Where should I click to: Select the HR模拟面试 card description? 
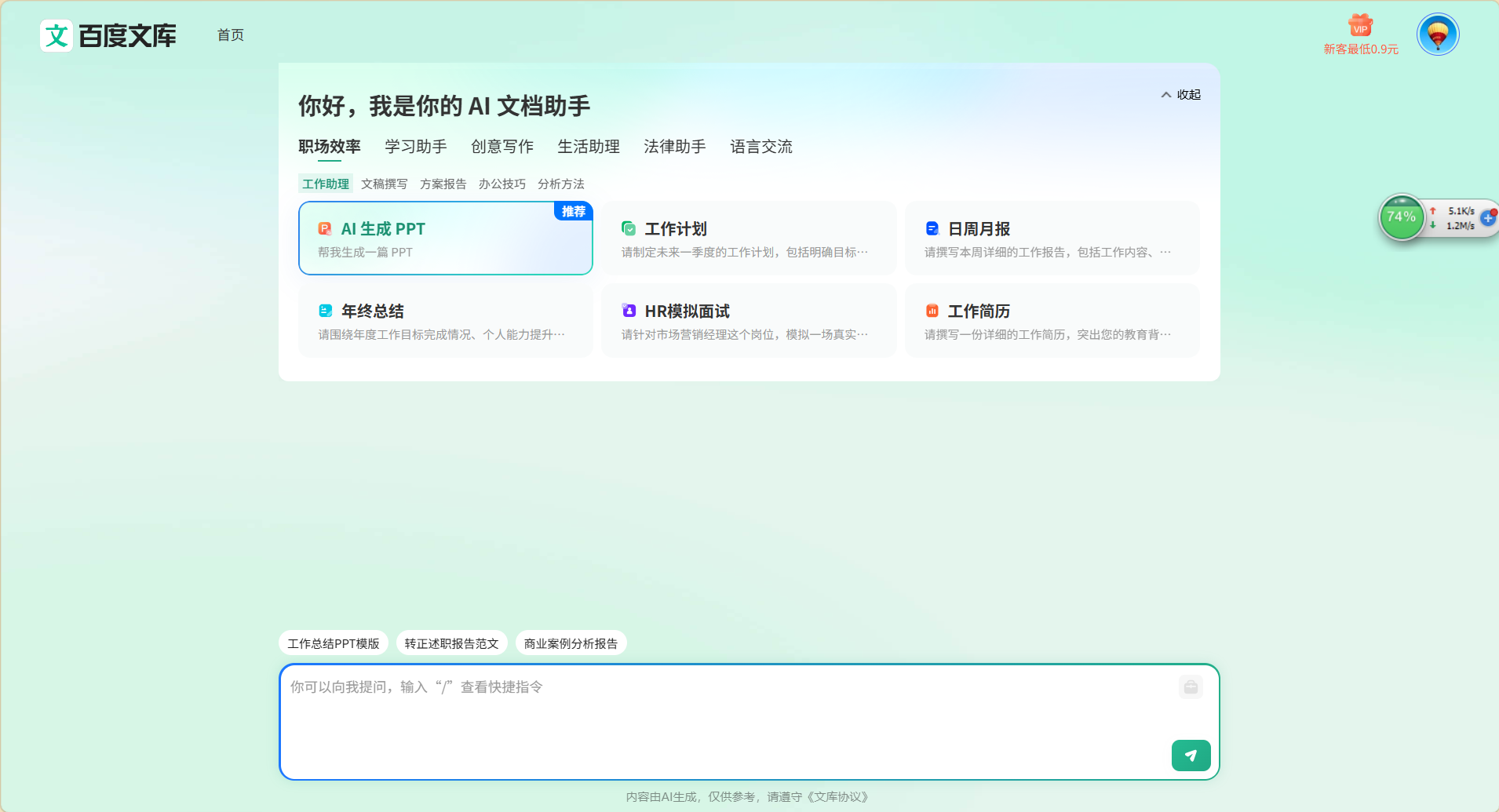tap(745, 335)
